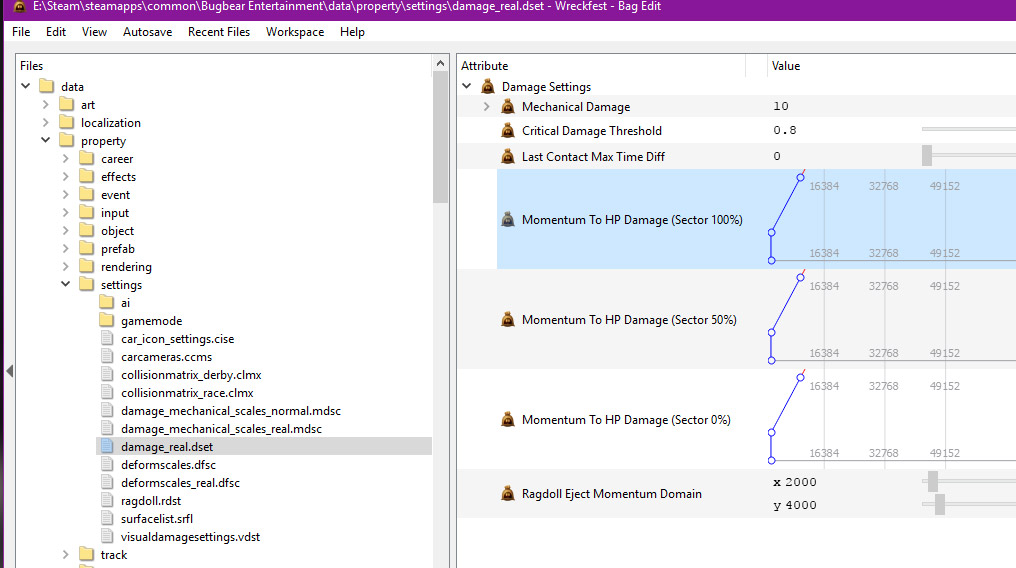Click the Last Contact Max Time Diff slider handle
1016x568 pixels.
(x=927, y=155)
